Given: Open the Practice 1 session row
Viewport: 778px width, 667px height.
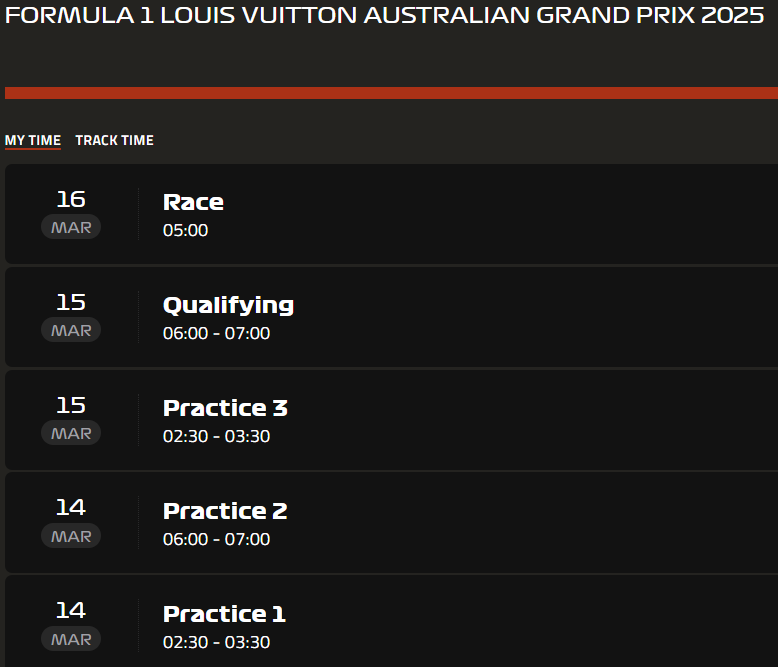Looking at the screenshot, I should pyautogui.click(x=391, y=621).
